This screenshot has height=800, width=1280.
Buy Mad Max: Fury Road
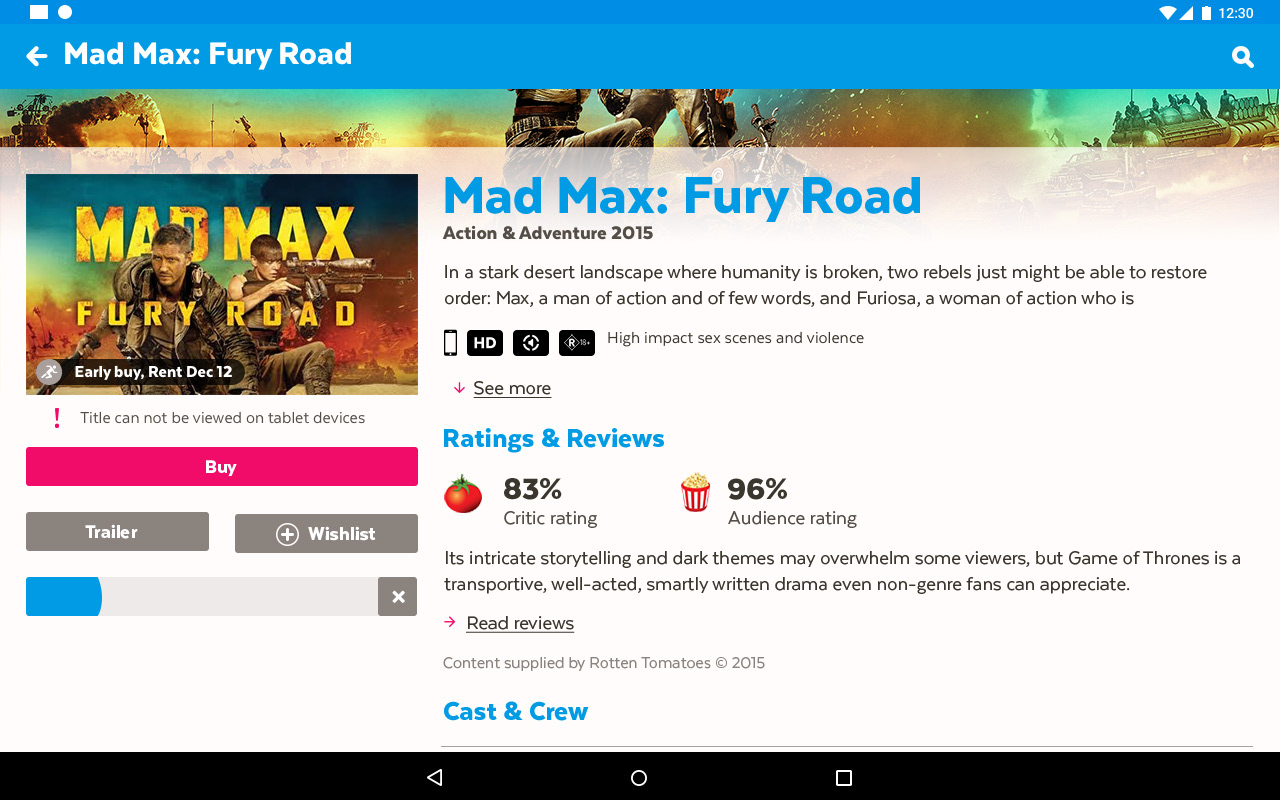point(222,467)
